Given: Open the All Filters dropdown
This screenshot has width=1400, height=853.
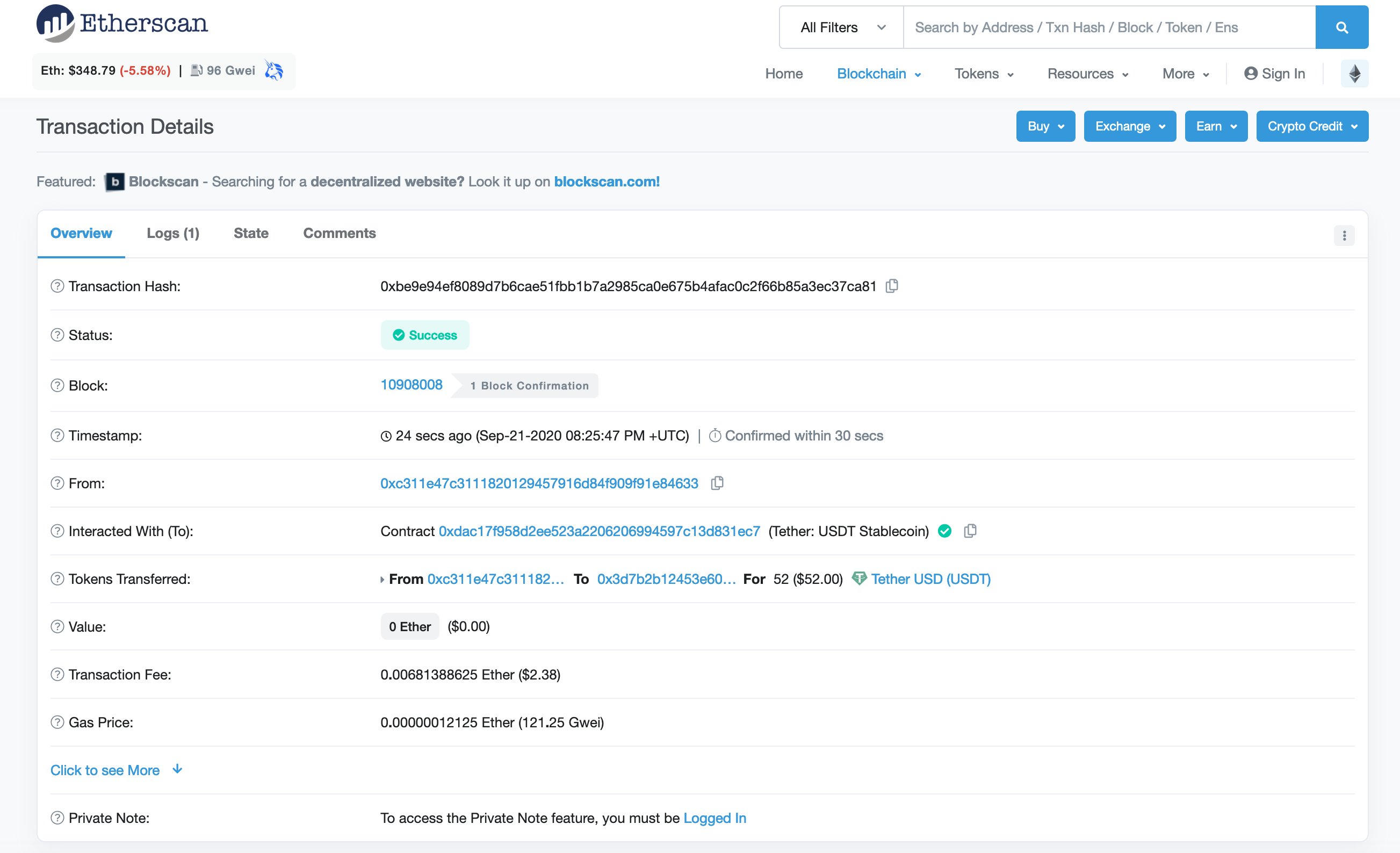Looking at the screenshot, I should point(841,27).
